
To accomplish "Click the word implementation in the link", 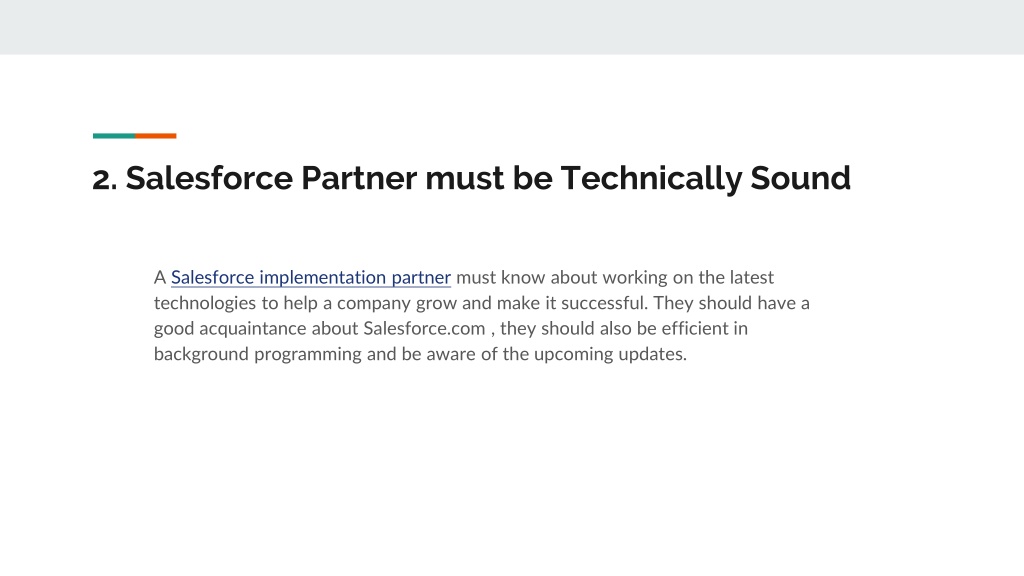I will (x=323, y=278).
